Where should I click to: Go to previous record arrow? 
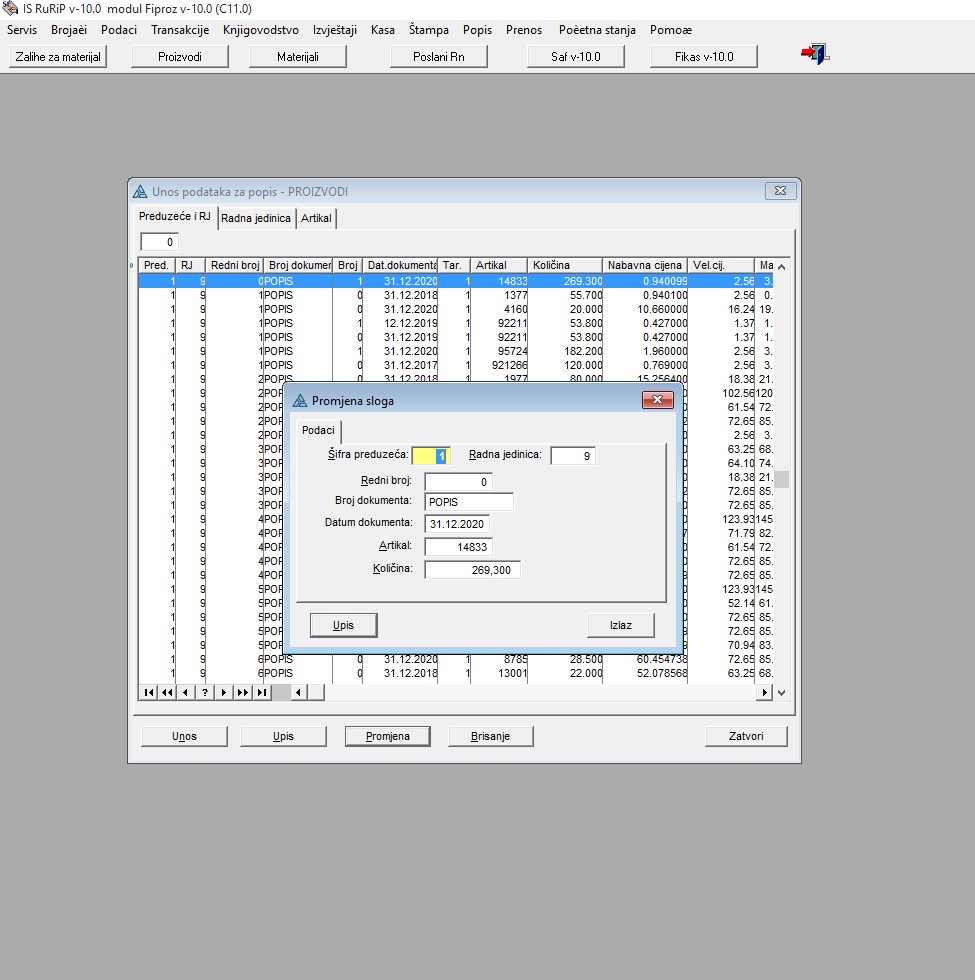click(185, 692)
